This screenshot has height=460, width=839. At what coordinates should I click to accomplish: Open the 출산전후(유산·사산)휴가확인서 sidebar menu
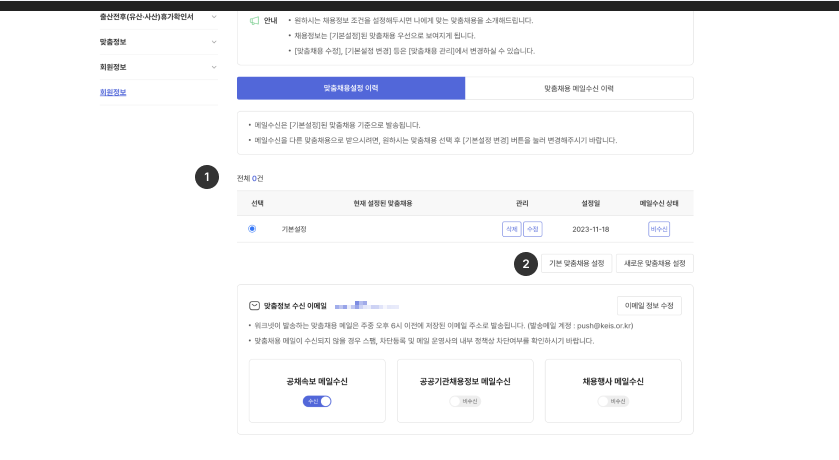tap(147, 17)
